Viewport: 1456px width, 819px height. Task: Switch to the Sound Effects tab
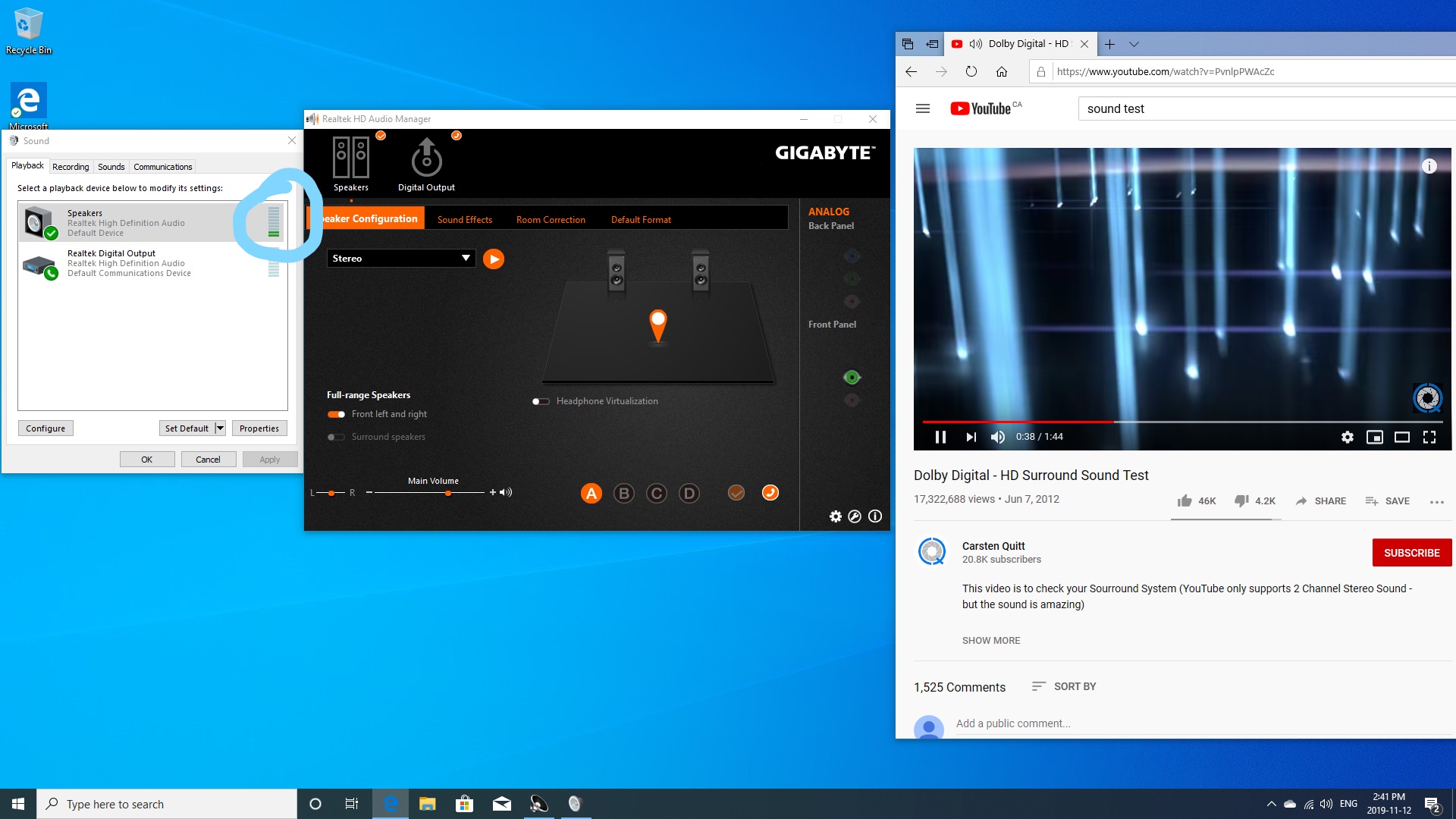point(464,220)
